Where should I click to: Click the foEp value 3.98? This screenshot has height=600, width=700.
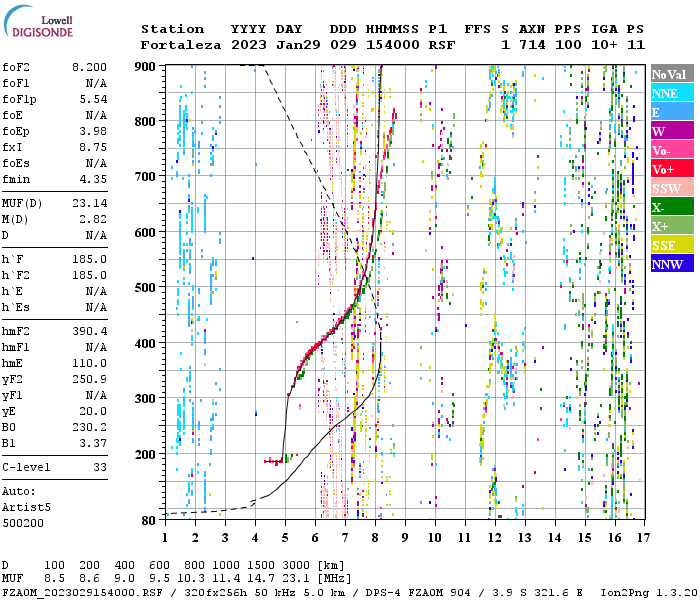(93, 131)
